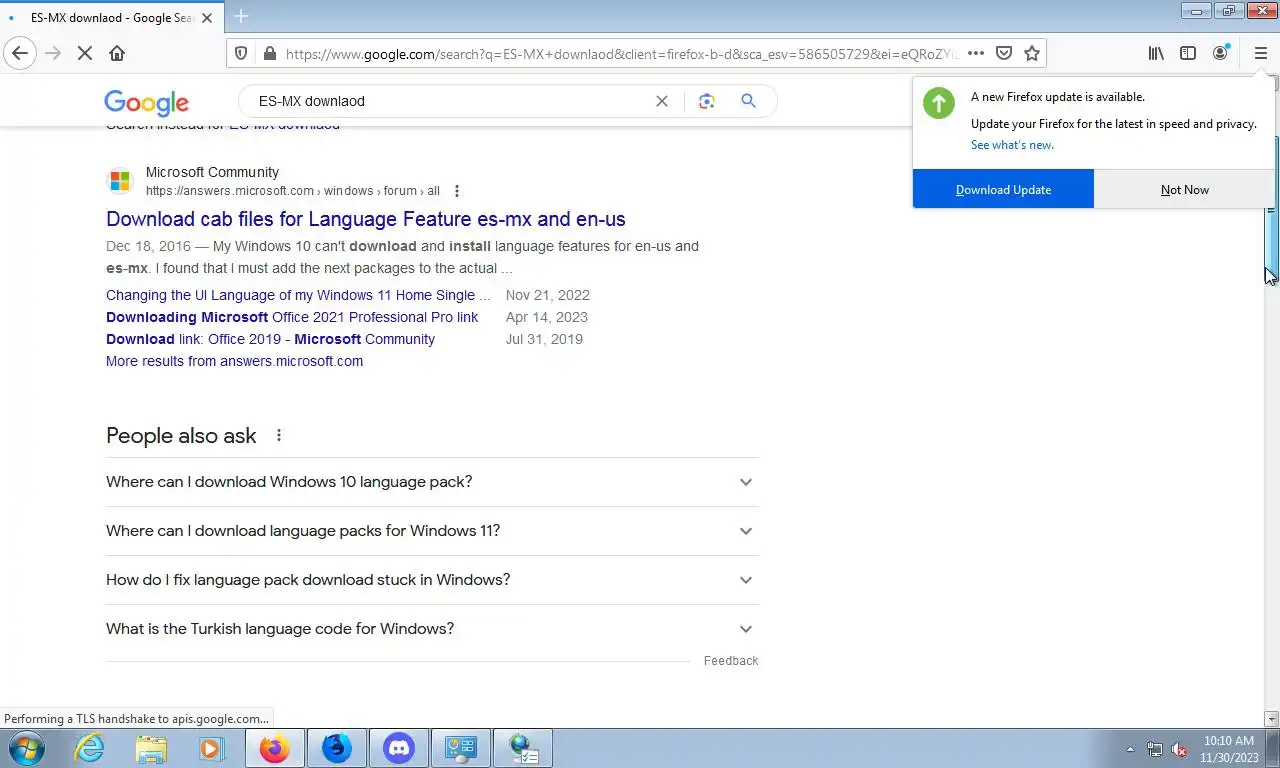Expand 'How do I fix language pack download stuck'
Viewport: 1280px width, 768px height.
(432, 580)
